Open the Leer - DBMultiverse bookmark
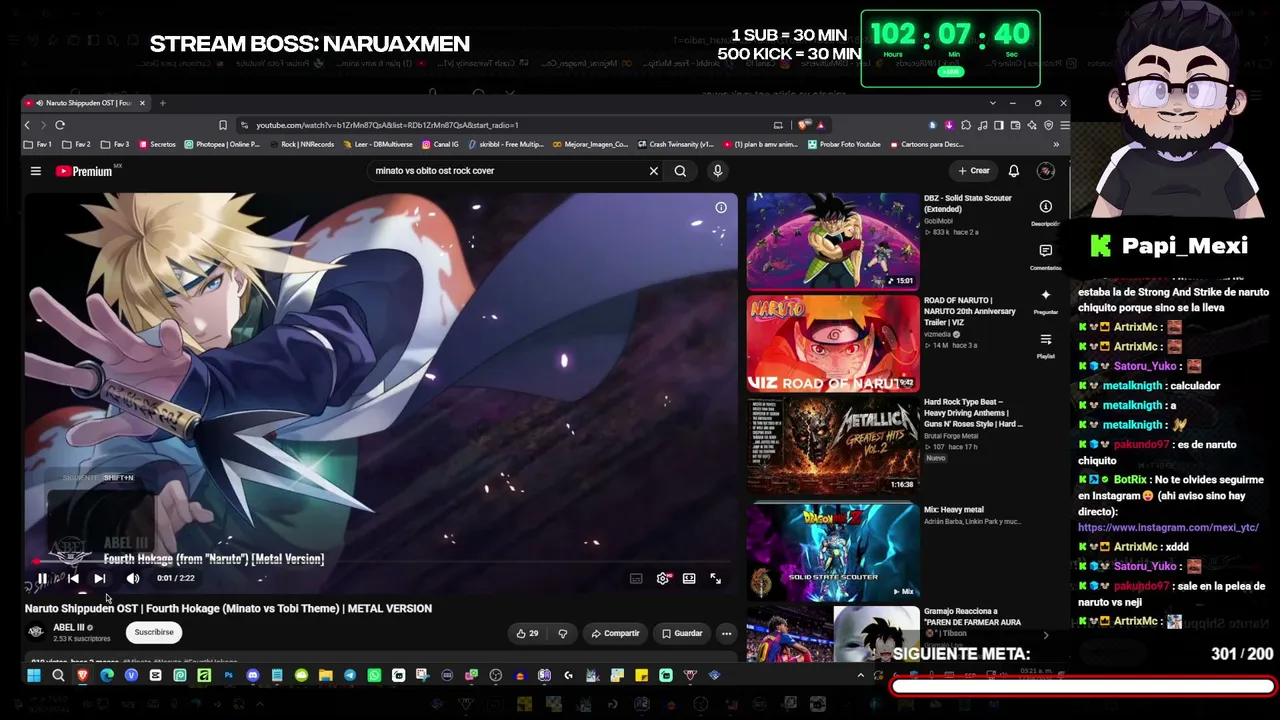1280x720 pixels. pos(379,144)
